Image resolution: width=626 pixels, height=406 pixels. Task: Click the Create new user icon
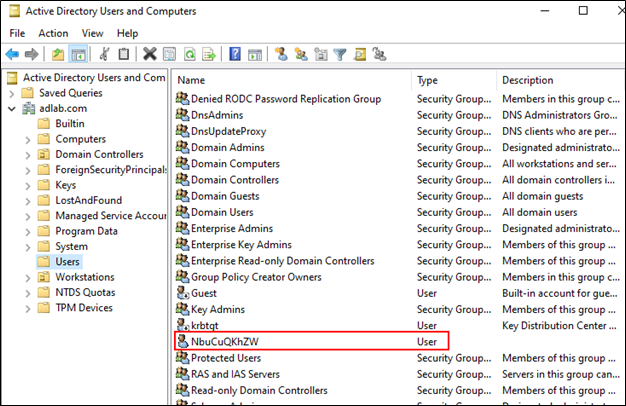point(282,54)
